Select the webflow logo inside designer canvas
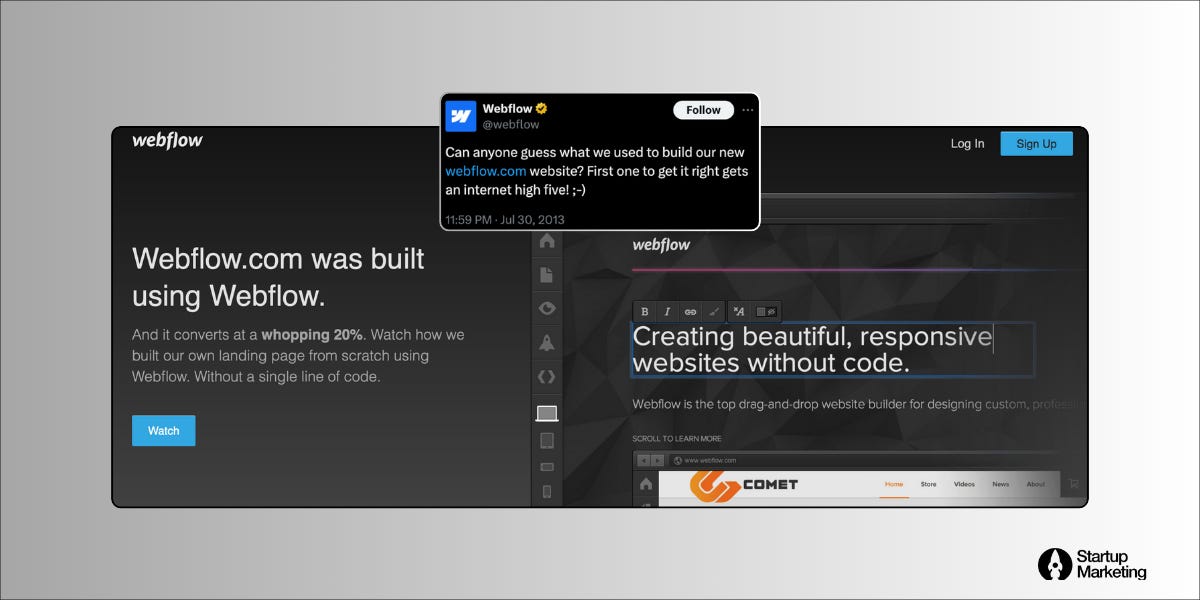This screenshot has height=600, width=1200. tap(661, 244)
